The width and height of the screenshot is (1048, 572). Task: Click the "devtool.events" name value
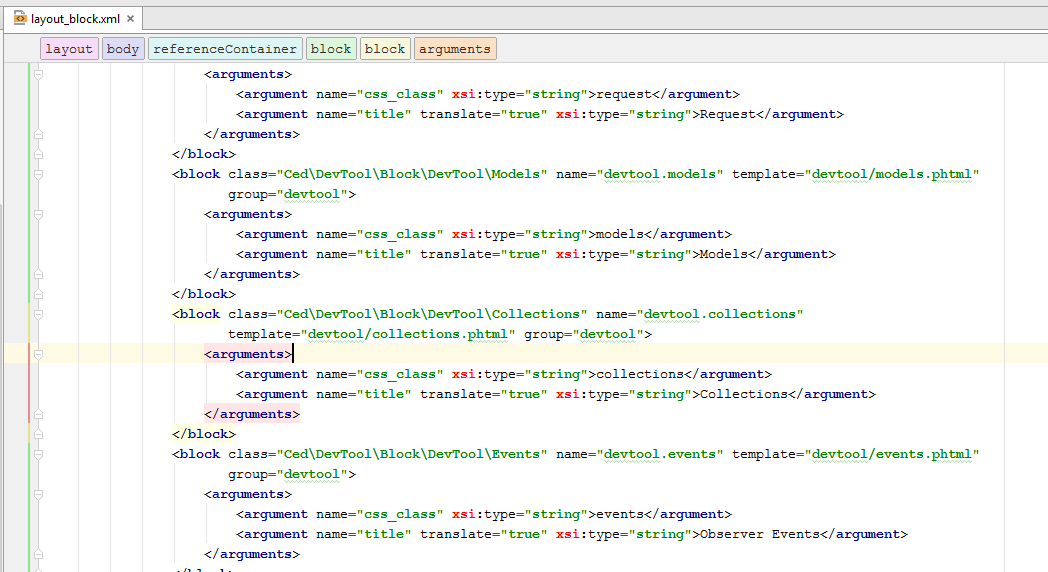click(660, 454)
